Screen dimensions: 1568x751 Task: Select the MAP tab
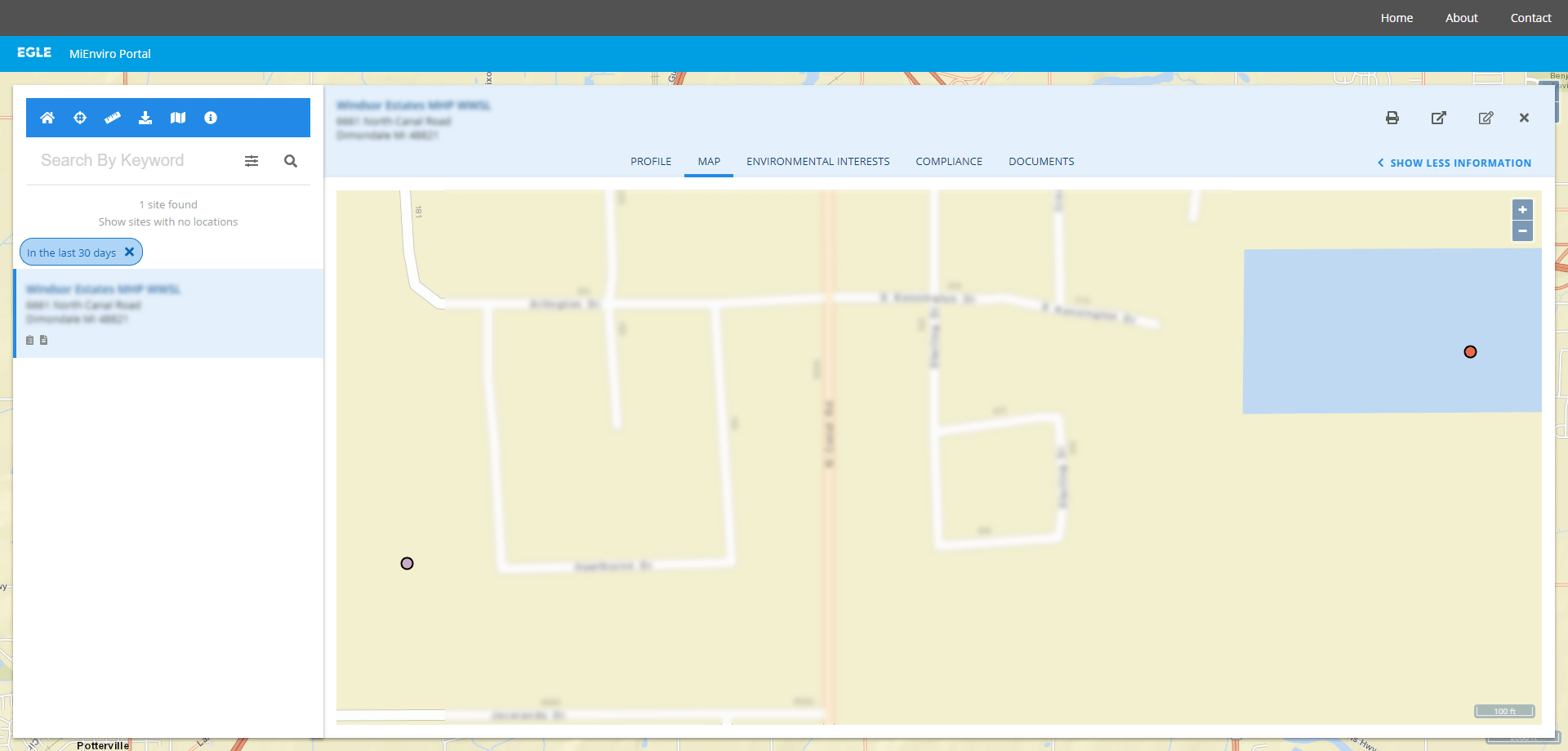(x=709, y=162)
